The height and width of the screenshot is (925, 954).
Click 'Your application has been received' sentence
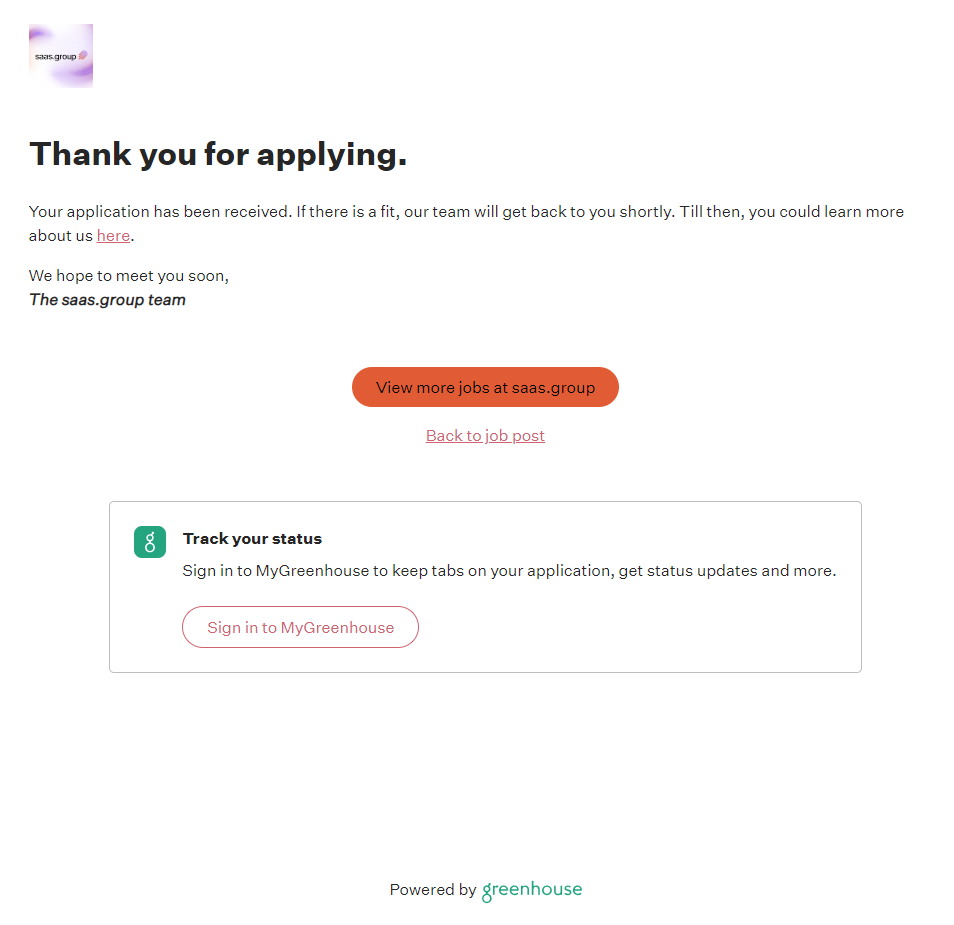(160, 212)
